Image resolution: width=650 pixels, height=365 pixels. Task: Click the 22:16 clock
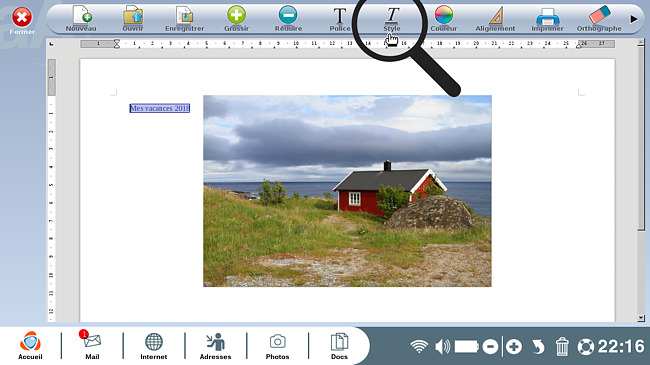[x=621, y=346]
